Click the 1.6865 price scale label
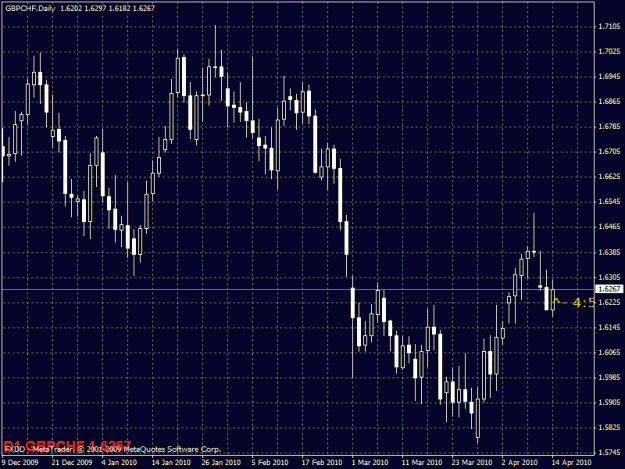This screenshot has height=469, width=625. [x=609, y=101]
